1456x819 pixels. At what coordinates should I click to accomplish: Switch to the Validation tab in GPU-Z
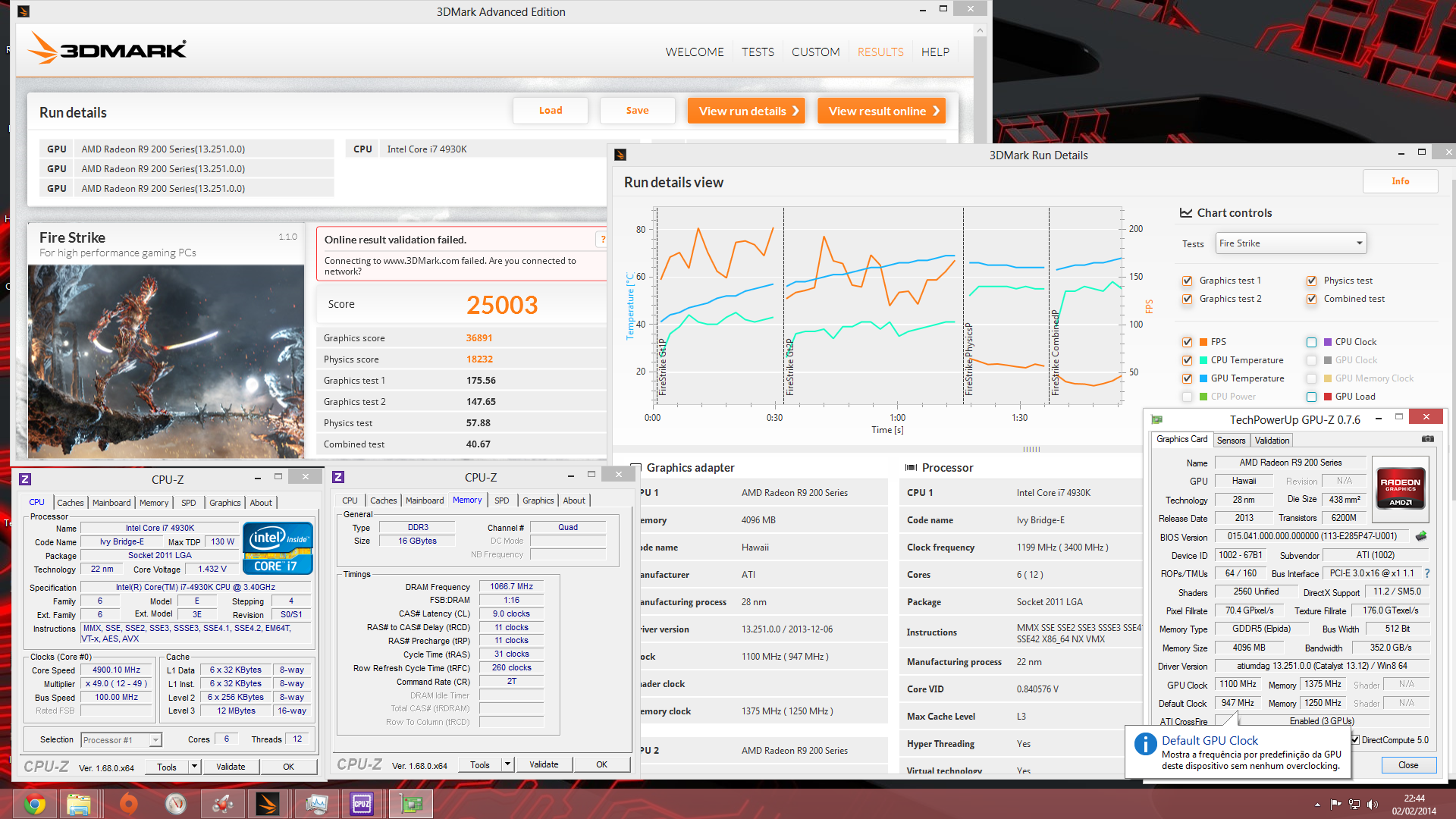pyautogui.click(x=1272, y=440)
